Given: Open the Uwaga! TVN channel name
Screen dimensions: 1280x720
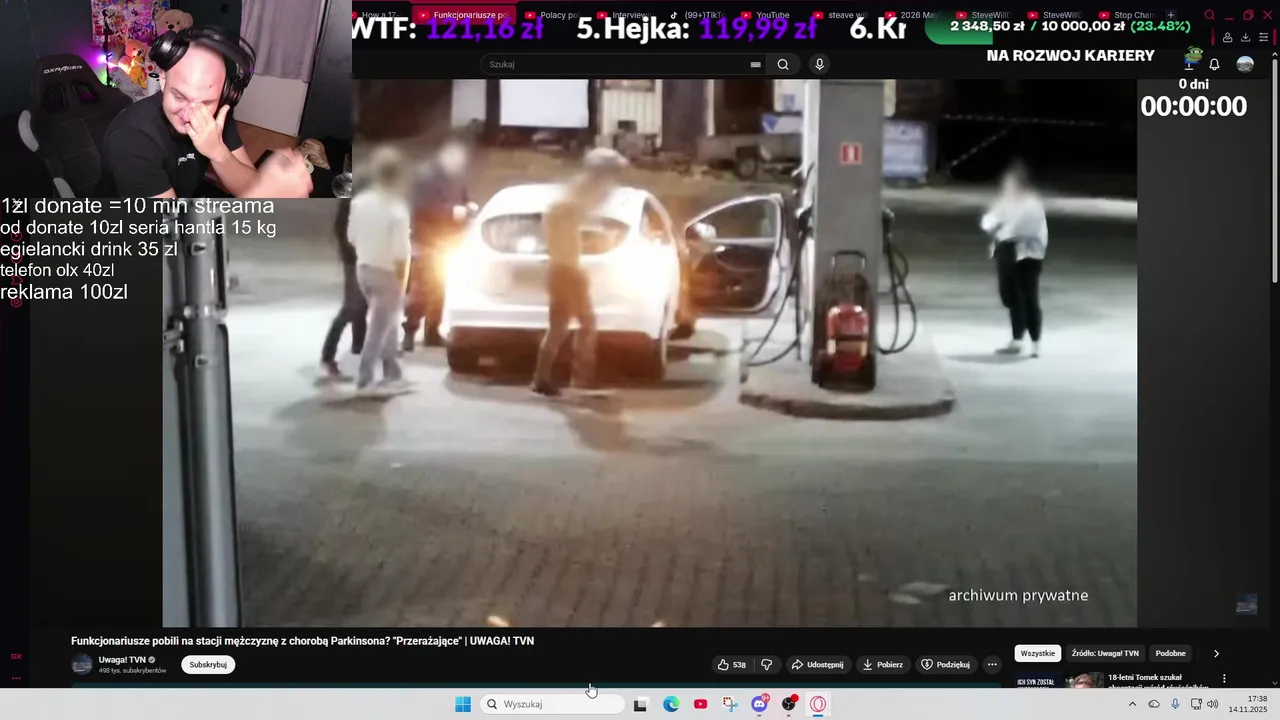Looking at the screenshot, I should coord(122,660).
